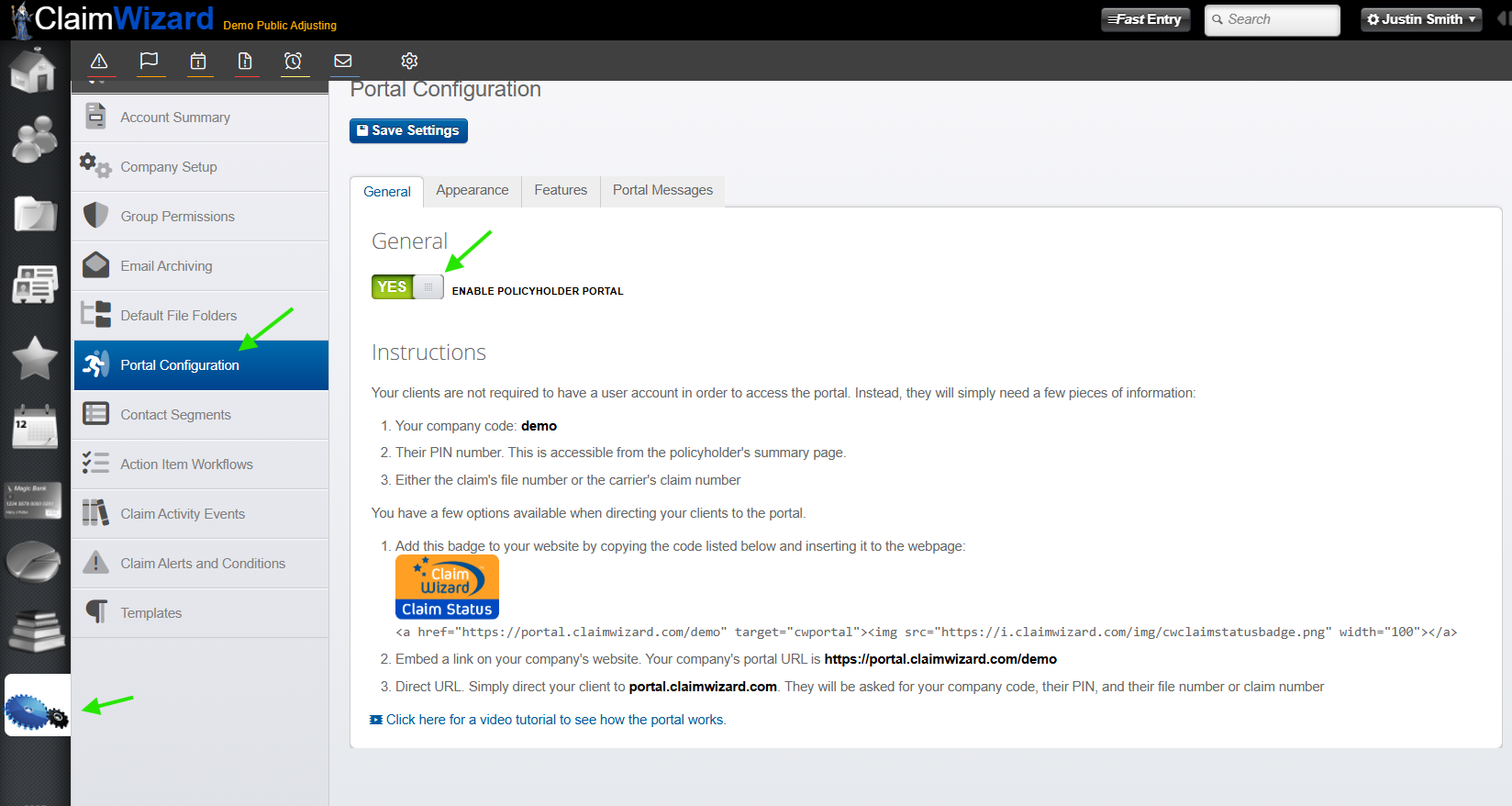Open Templates settings
This screenshot has width=1512, height=806.
(x=201, y=613)
